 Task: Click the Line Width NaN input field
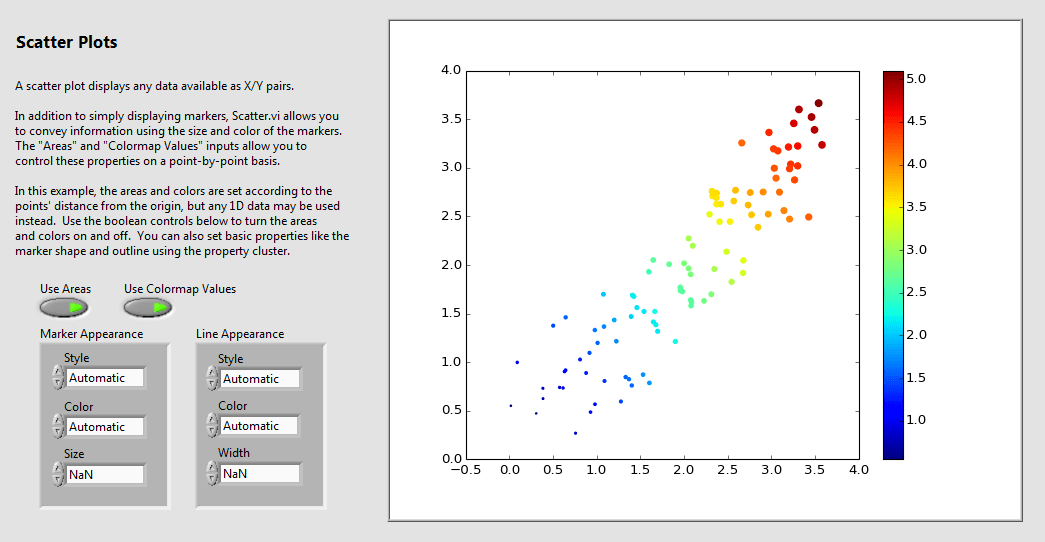pyautogui.click(x=260, y=473)
